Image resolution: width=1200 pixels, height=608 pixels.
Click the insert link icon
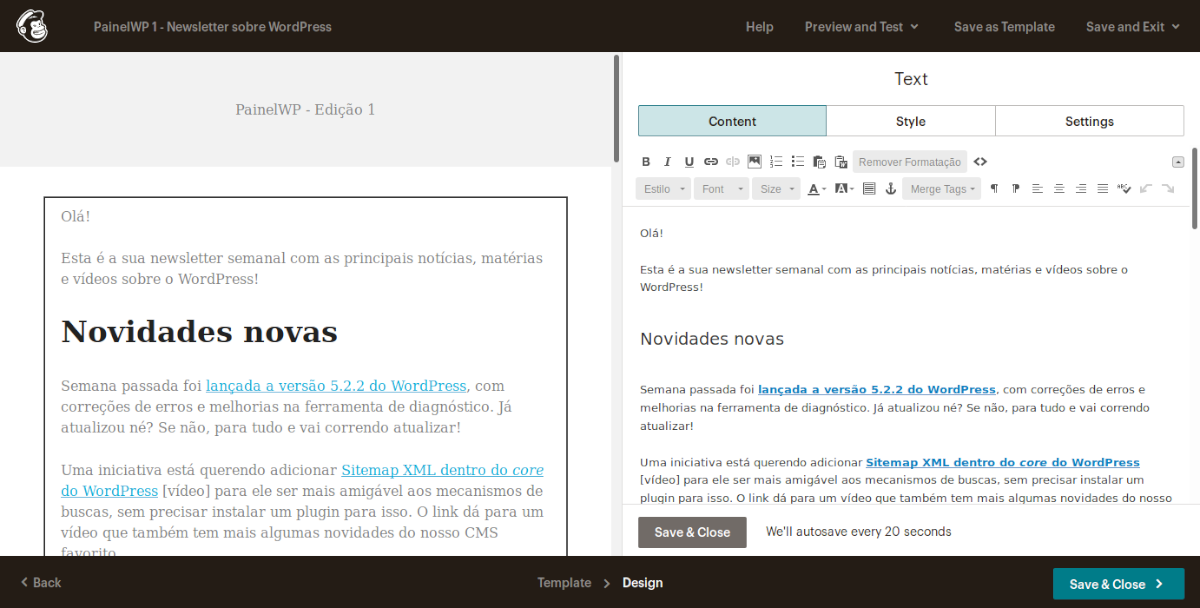pos(711,162)
